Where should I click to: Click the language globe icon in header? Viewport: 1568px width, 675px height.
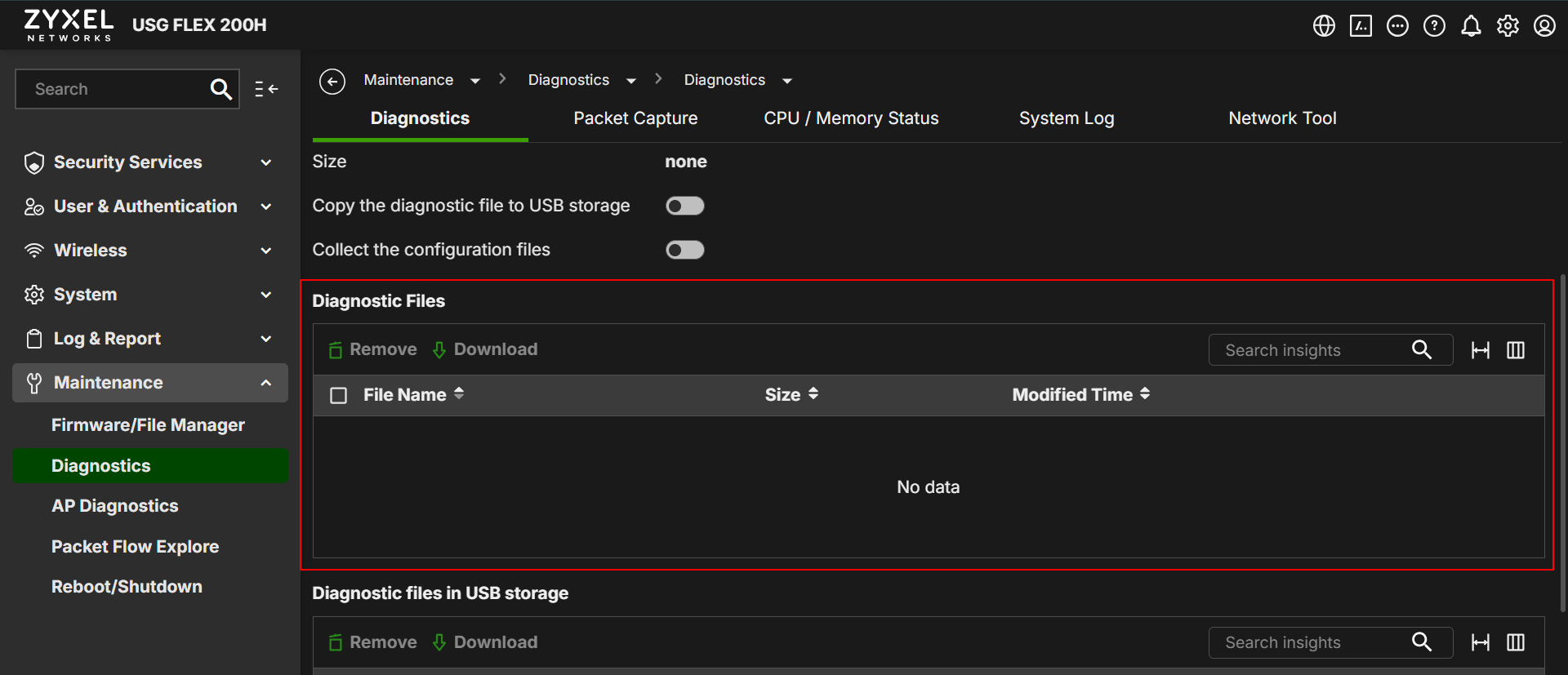point(1324,26)
